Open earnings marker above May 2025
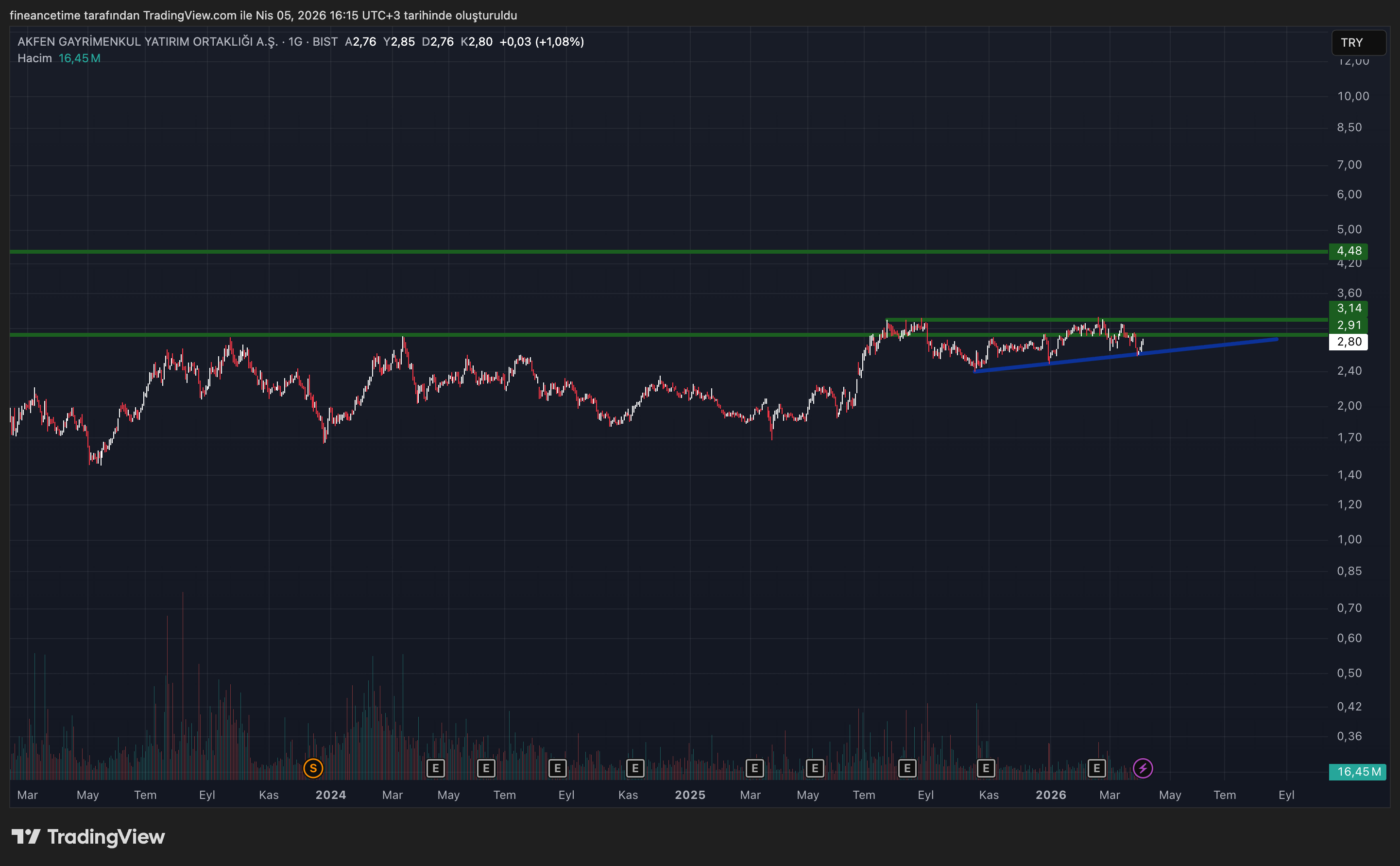 pyautogui.click(x=815, y=768)
